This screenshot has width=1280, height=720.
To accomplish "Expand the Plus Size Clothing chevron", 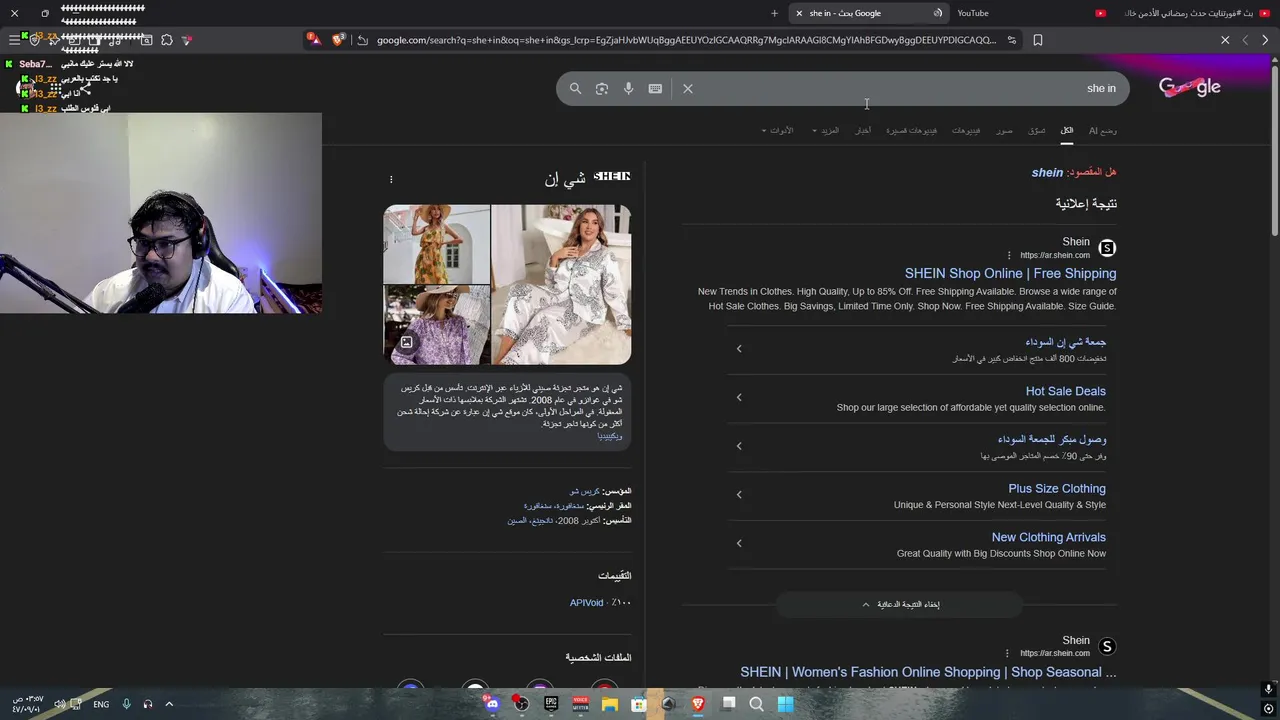I will point(739,494).
